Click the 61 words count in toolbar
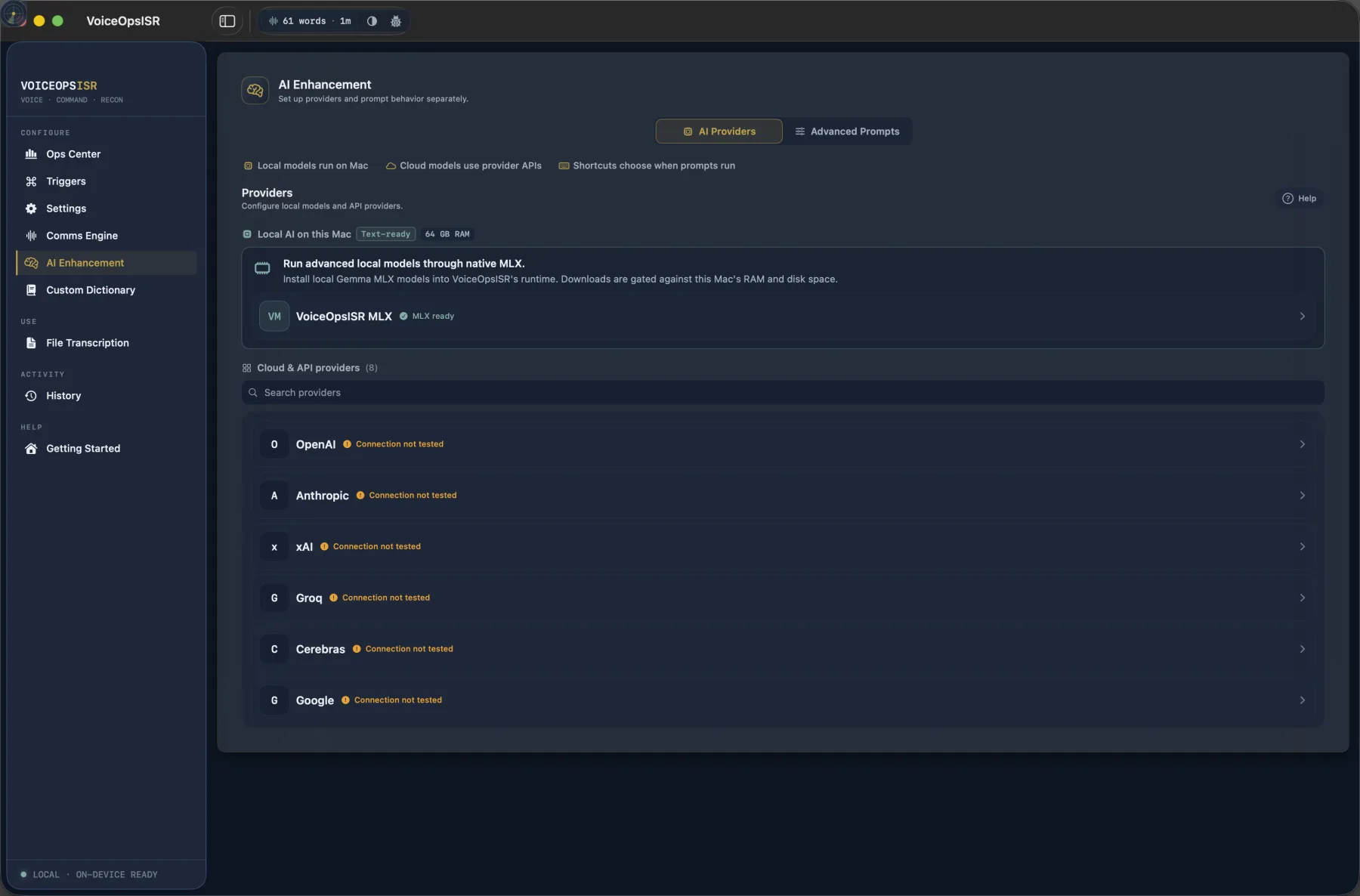 304,21
